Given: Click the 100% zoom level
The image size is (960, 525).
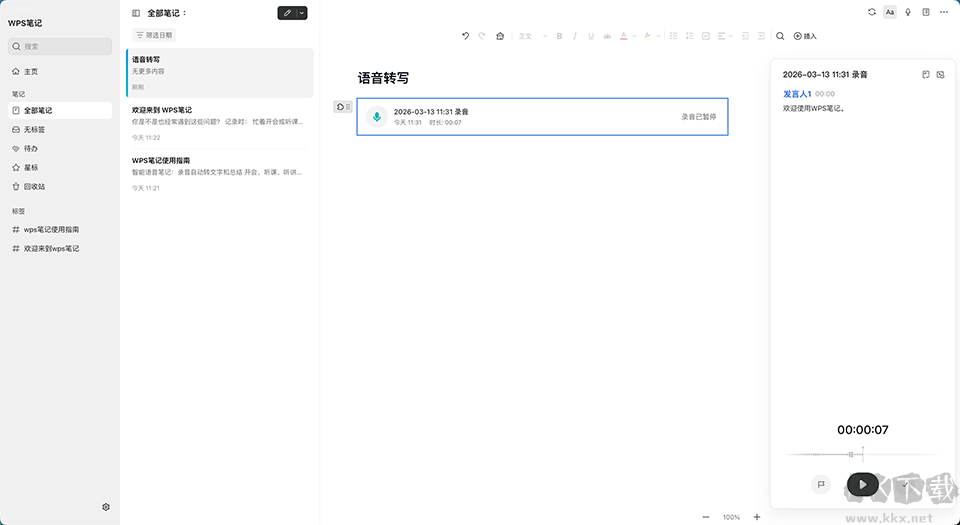Looking at the screenshot, I should tap(731, 517).
